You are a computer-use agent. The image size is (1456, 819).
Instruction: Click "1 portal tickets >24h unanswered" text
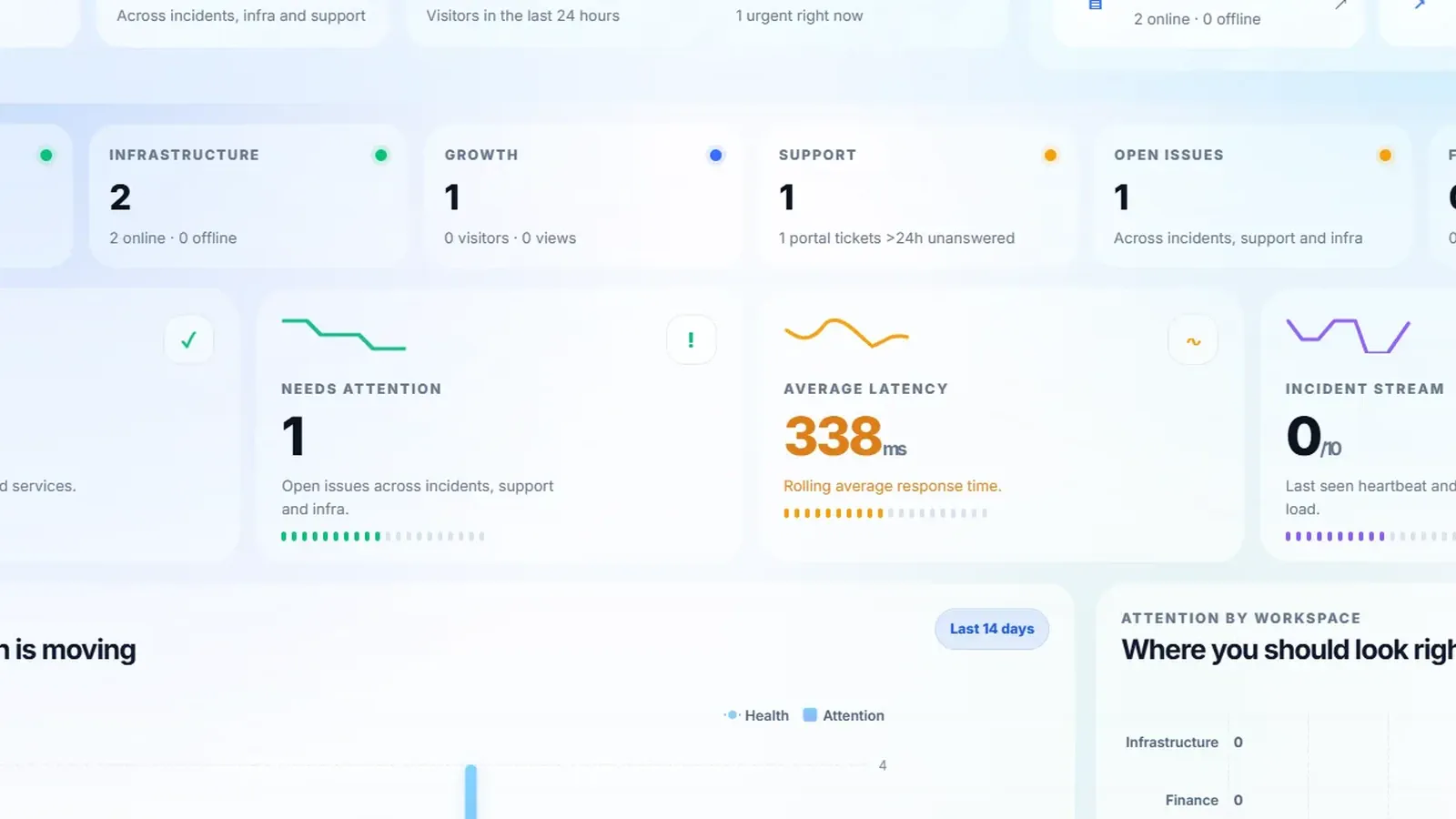coord(896,238)
